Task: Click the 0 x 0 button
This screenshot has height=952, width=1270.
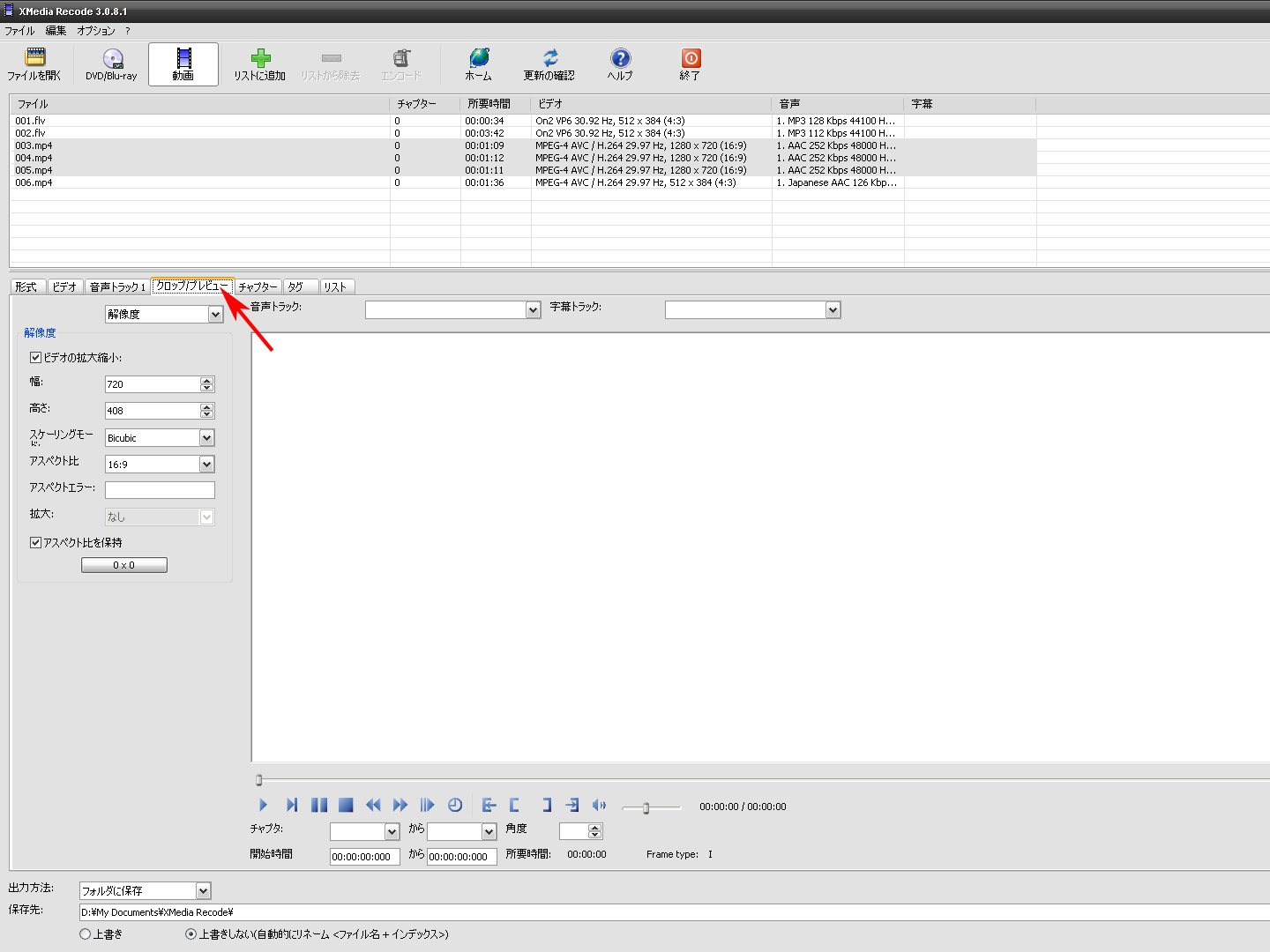Action: coord(124,566)
